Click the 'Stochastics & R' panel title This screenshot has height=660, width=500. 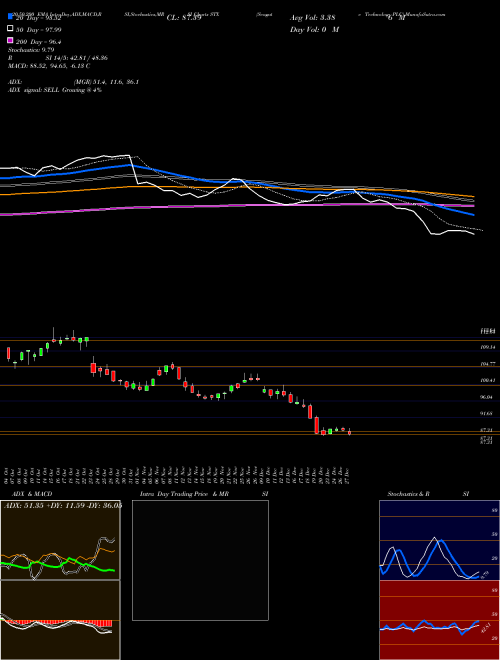pyautogui.click(x=409, y=494)
